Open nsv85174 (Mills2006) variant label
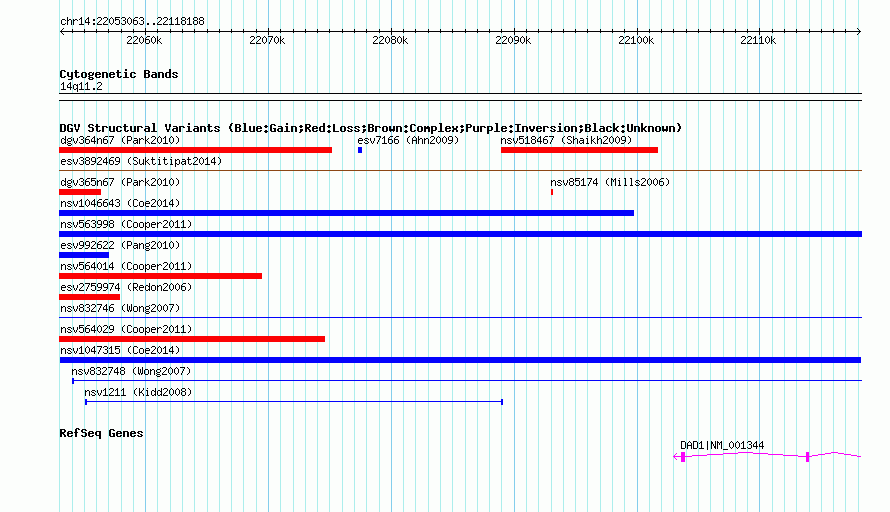The width and height of the screenshot is (890, 512). (x=610, y=182)
